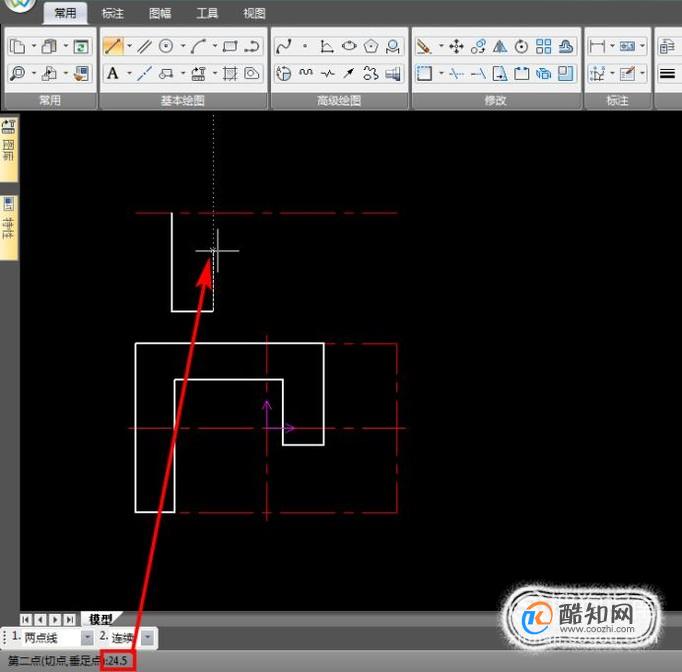Open the 2. 连续 mode dropdown

coord(148,638)
